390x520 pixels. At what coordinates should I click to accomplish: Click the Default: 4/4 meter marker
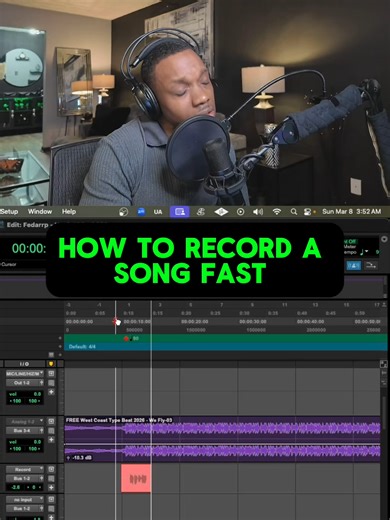tap(82, 347)
